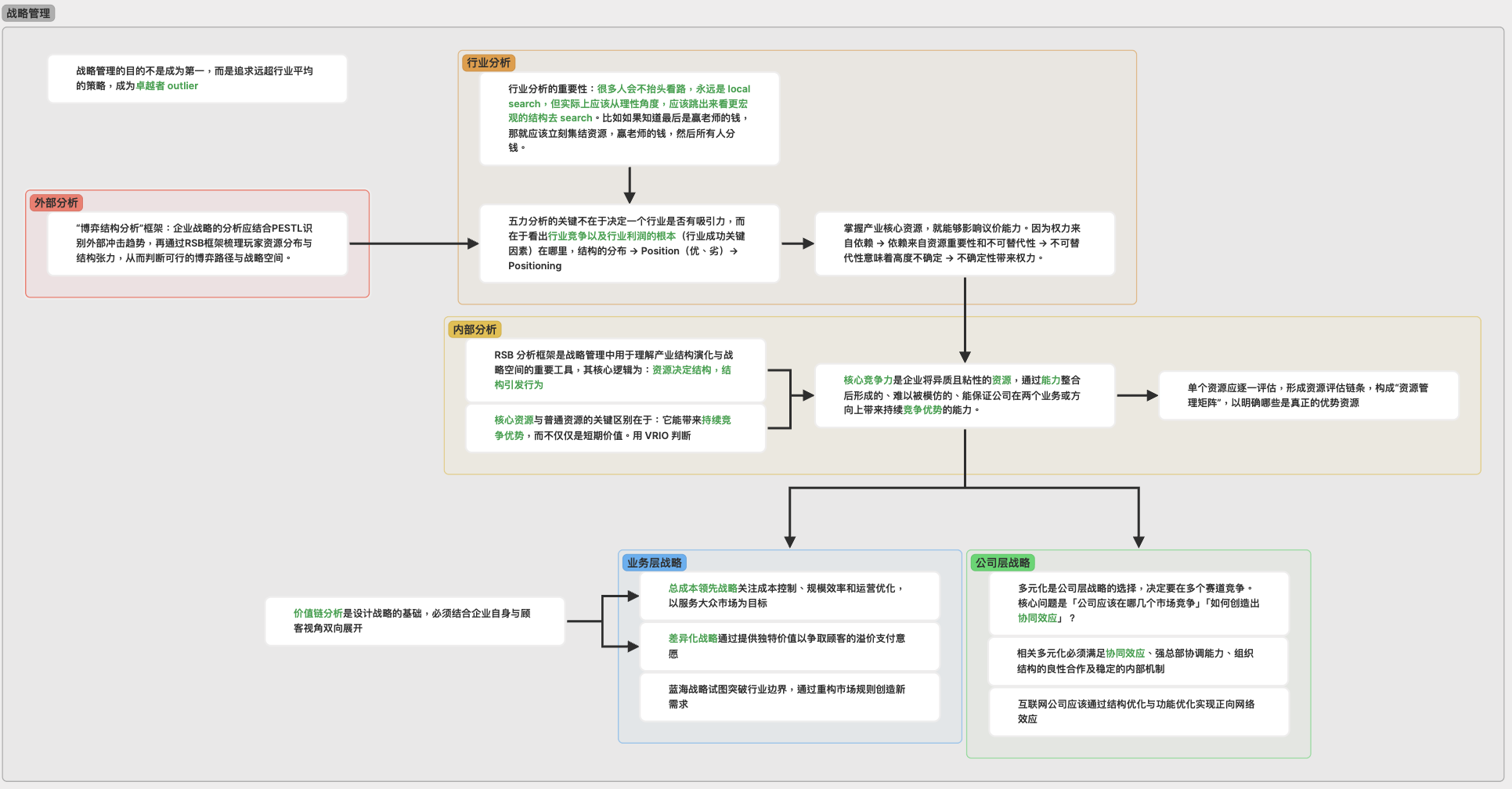Screen dimensions: 1512x789
Task: Select the card about 卓越者 outlier
Action: tap(197, 78)
